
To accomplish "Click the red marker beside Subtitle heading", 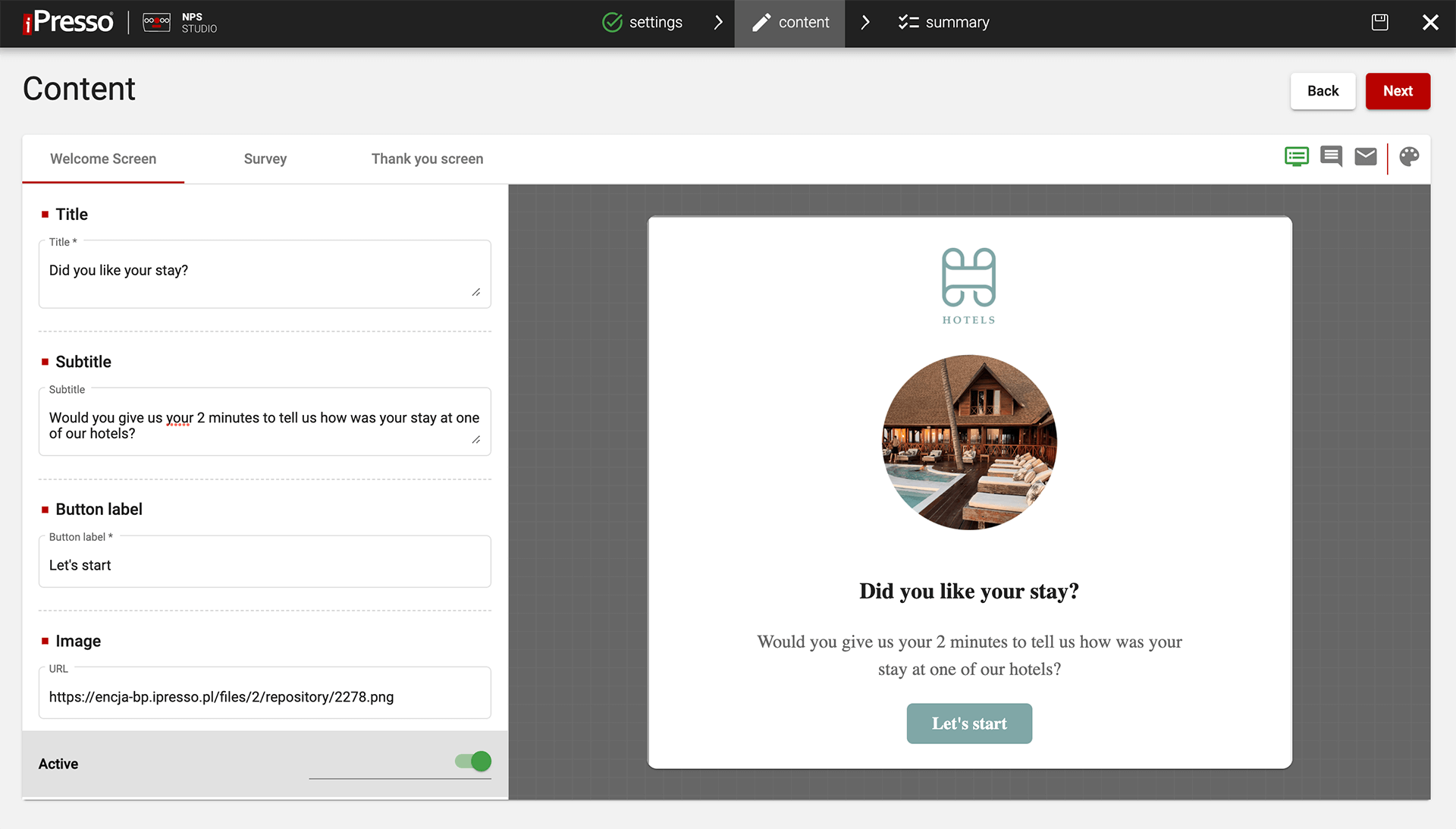I will pyautogui.click(x=45, y=362).
